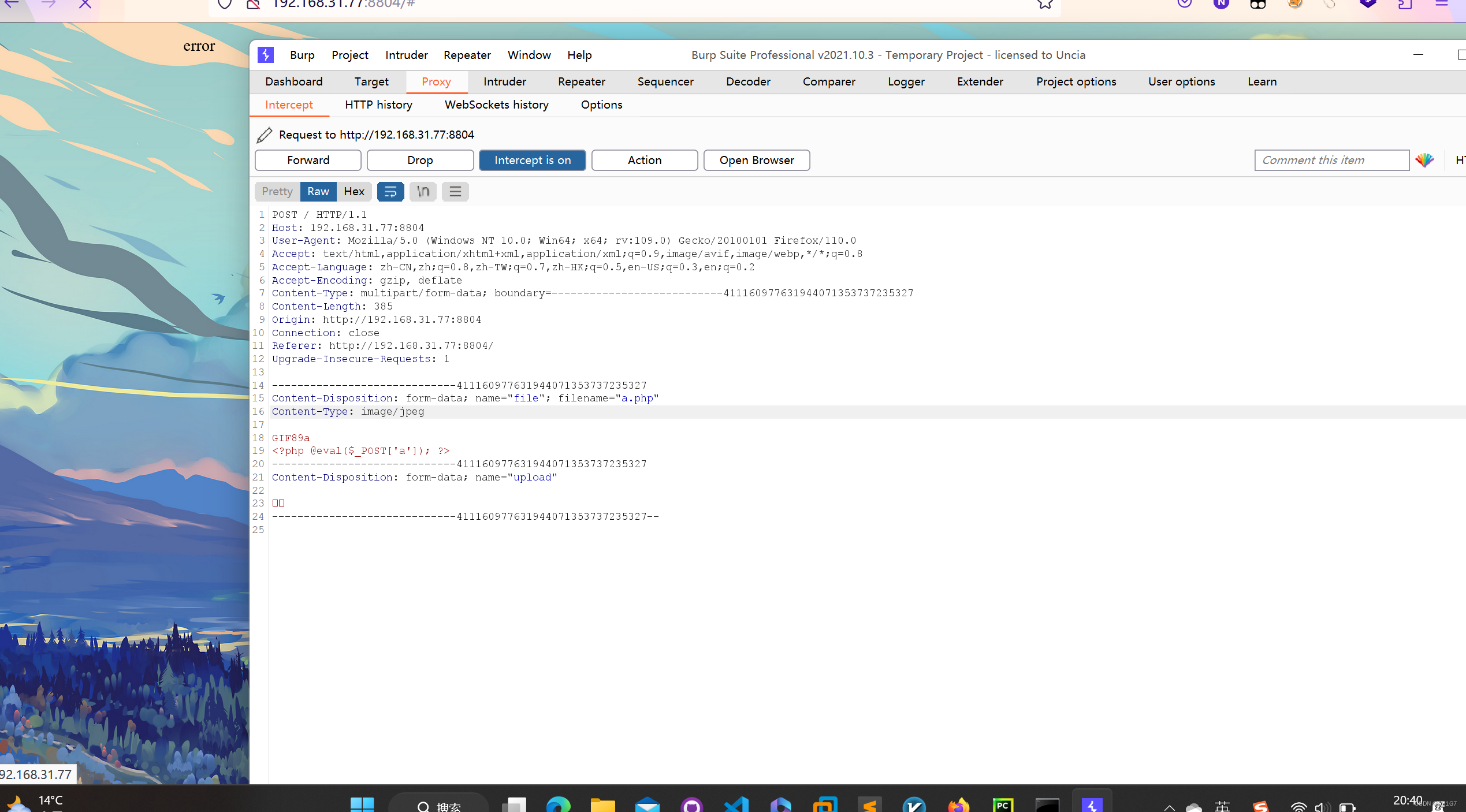Forward the intercepted request
This screenshot has width=1466, height=812.
coord(308,161)
